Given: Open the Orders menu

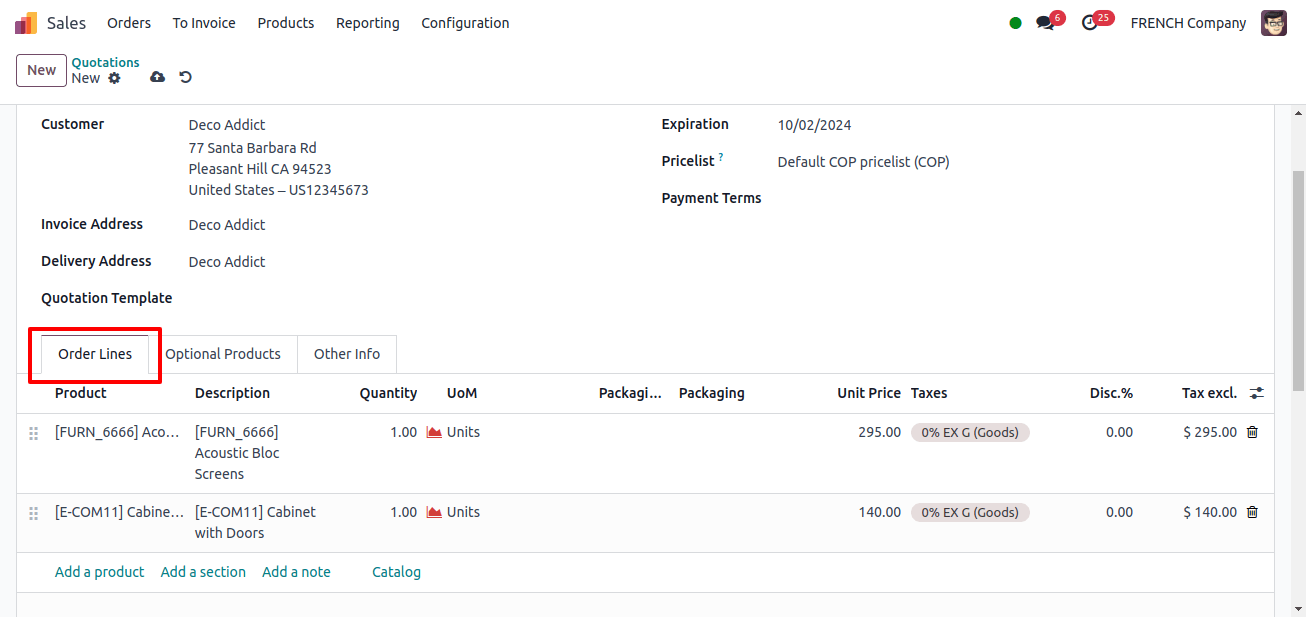Looking at the screenshot, I should (x=129, y=23).
